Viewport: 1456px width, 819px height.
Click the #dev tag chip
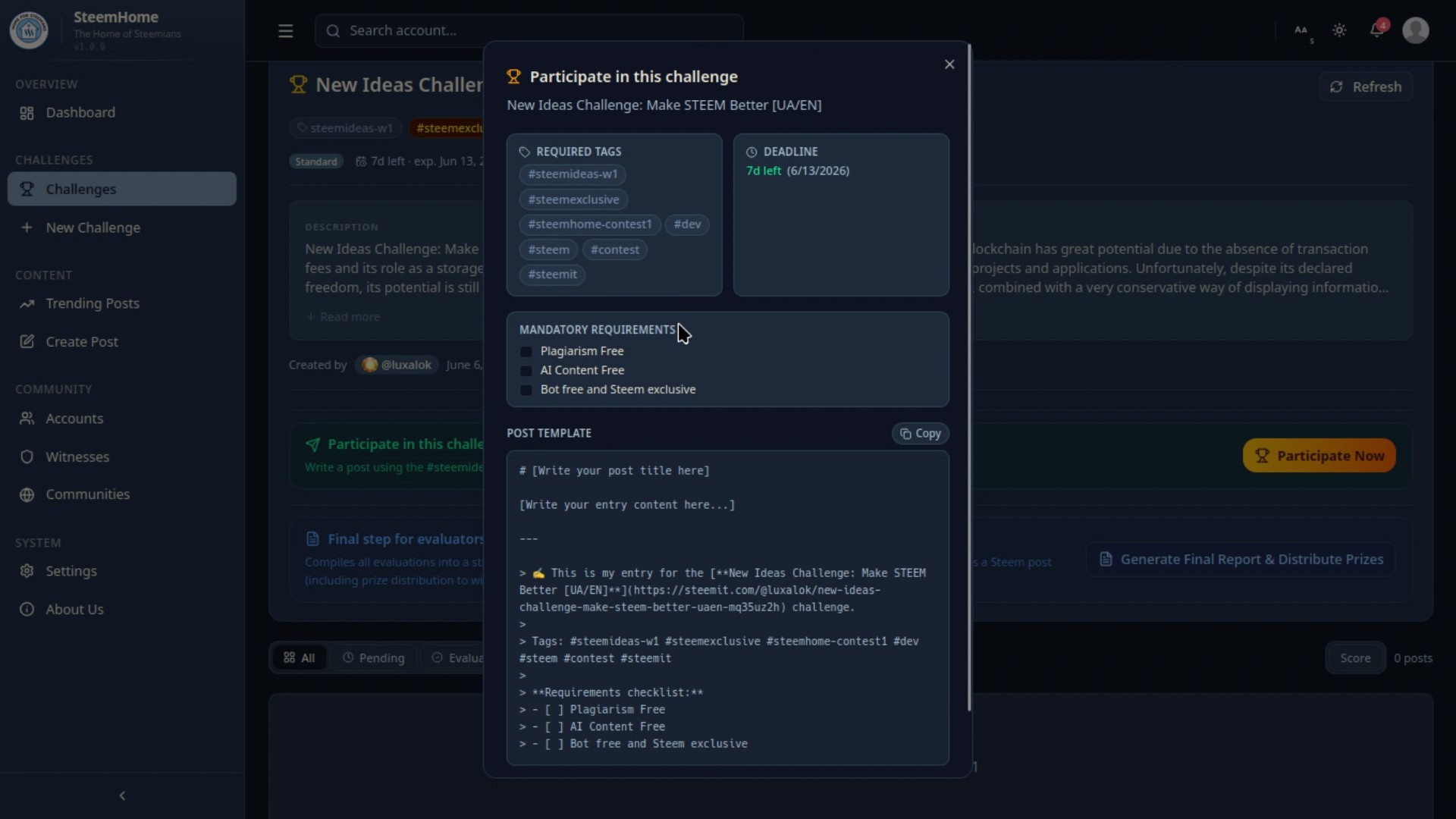(687, 224)
